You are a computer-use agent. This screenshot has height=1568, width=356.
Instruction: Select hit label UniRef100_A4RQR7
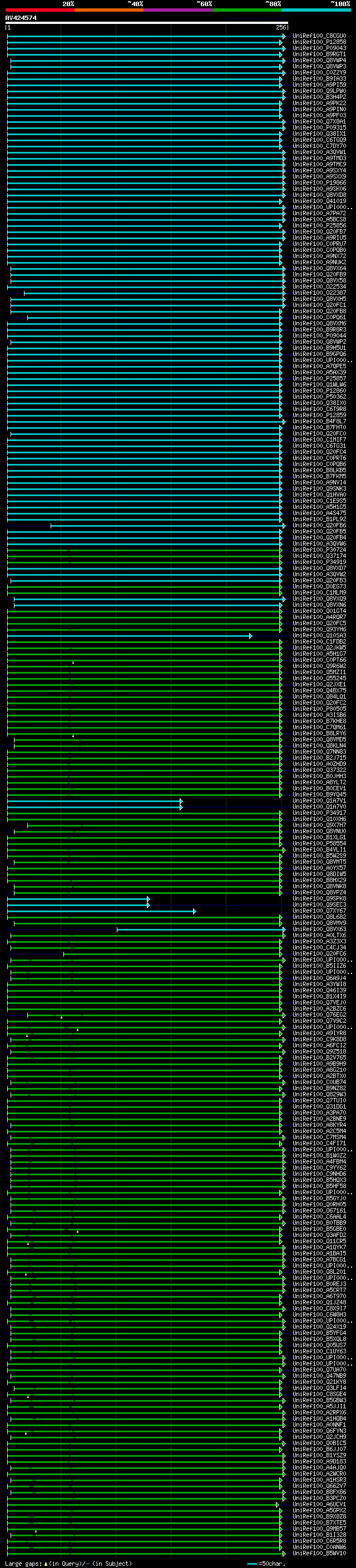click(319, 617)
